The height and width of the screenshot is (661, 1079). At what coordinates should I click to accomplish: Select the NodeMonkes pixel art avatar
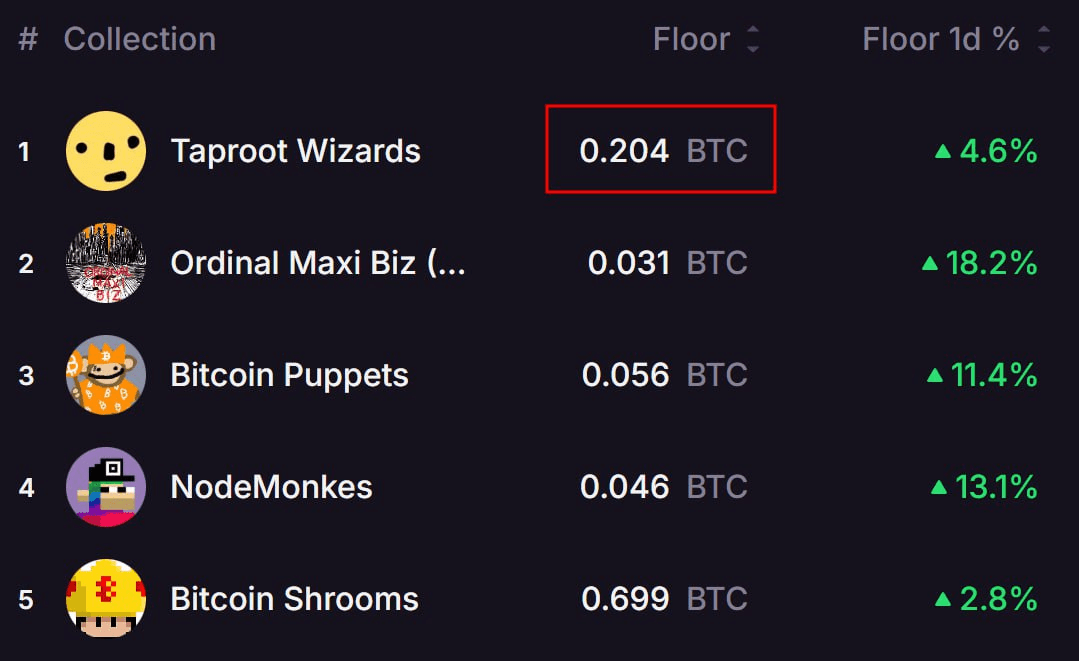tap(106, 487)
